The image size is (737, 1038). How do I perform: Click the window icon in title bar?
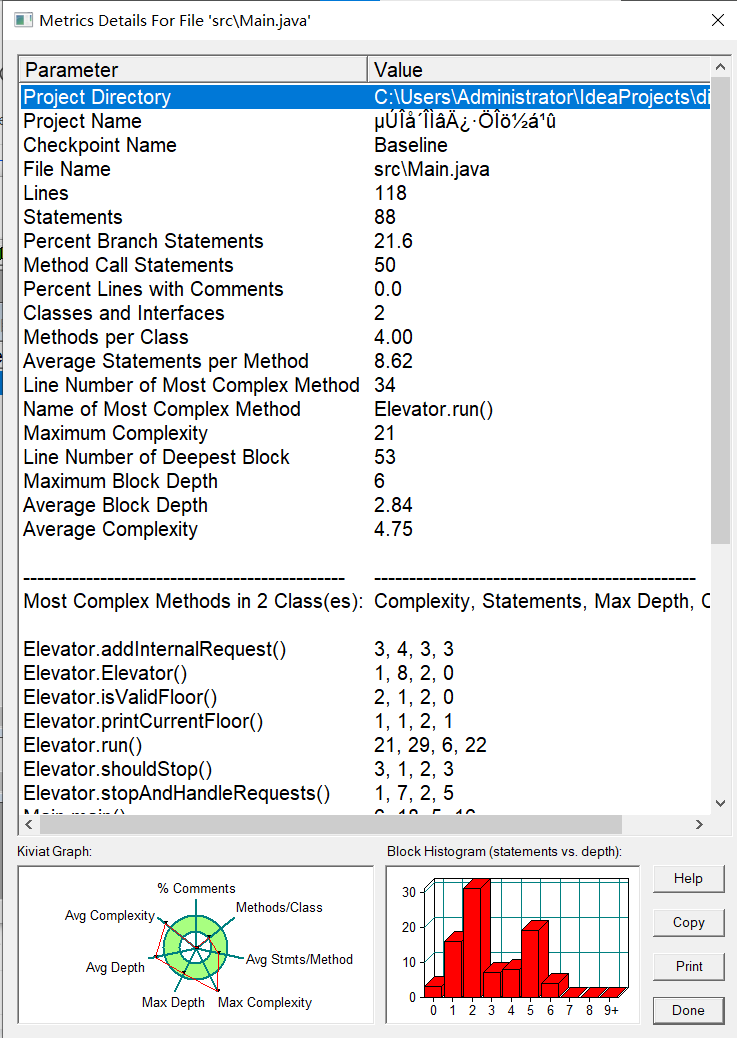pyautogui.click(x=23, y=21)
